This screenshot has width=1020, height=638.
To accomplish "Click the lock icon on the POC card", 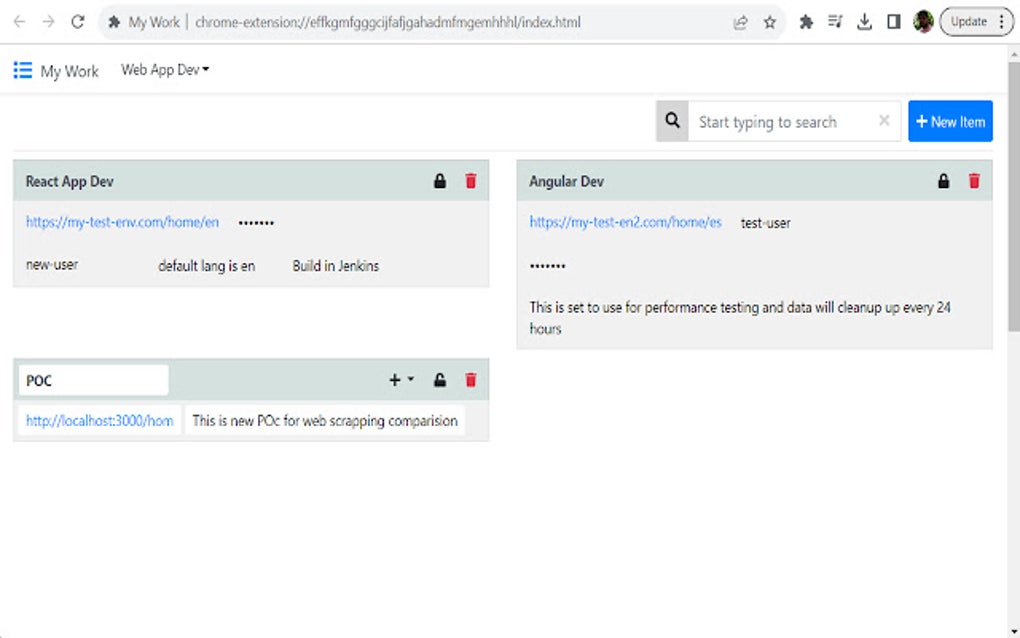I will (439, 380).
